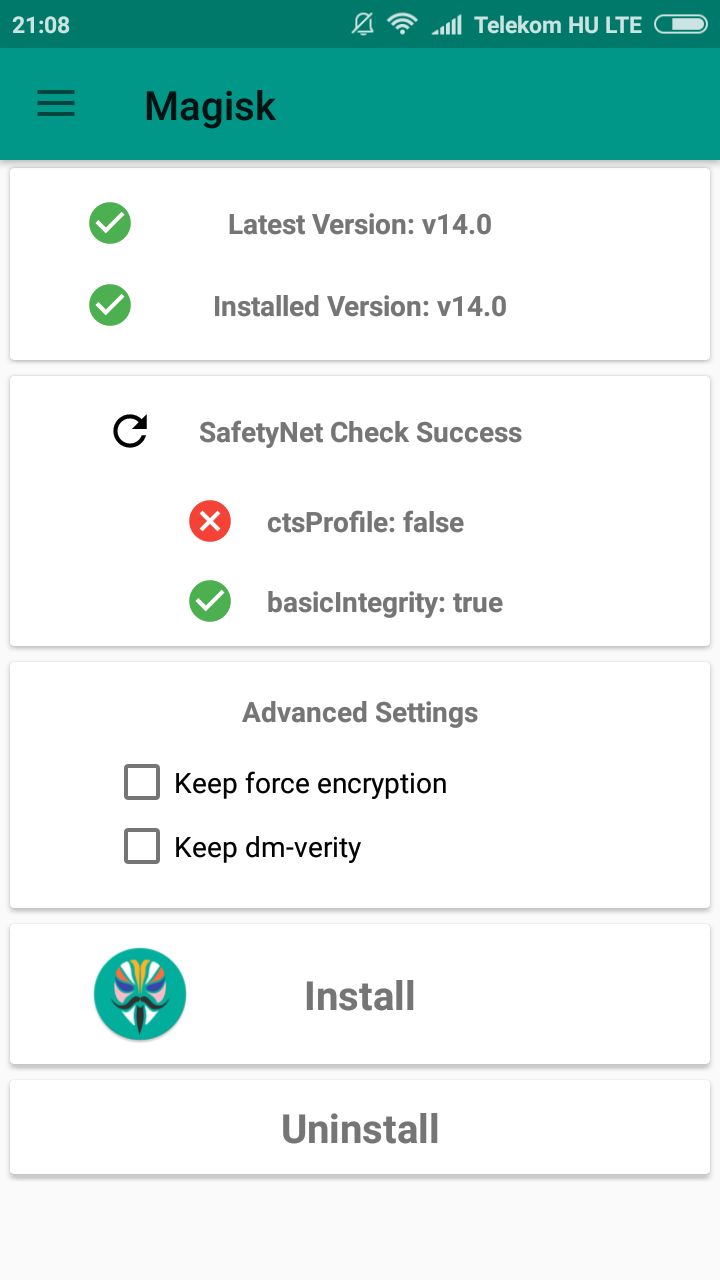
Task: Tap the Install button
Action: click(x=360, y=995)
